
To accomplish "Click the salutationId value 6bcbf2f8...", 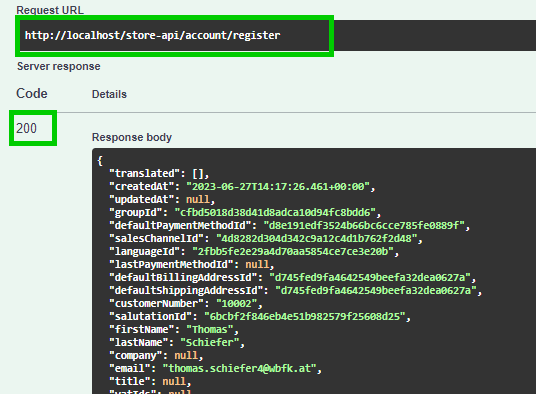I will [x=305, y=316].
